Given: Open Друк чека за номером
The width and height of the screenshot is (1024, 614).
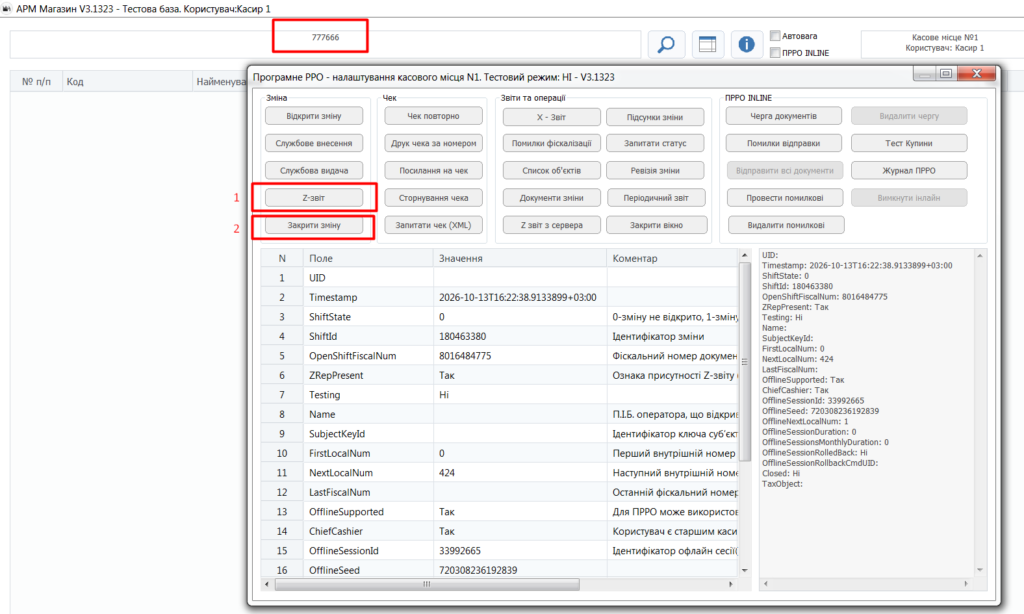Looking at the screenshot, I should pos(434,143).
